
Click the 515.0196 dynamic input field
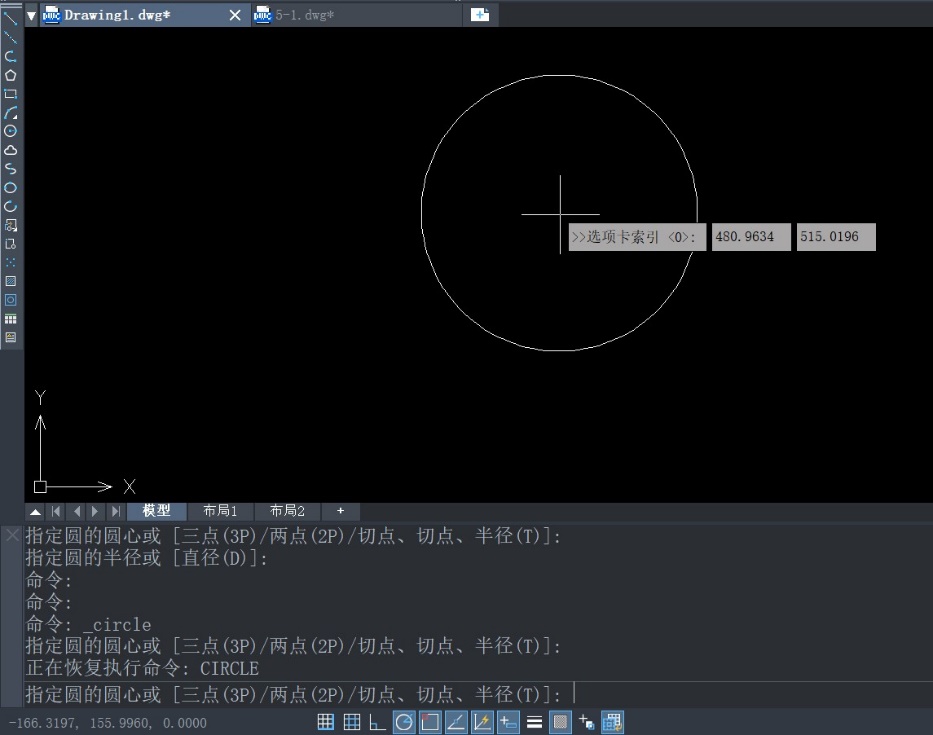click(836, 237)
